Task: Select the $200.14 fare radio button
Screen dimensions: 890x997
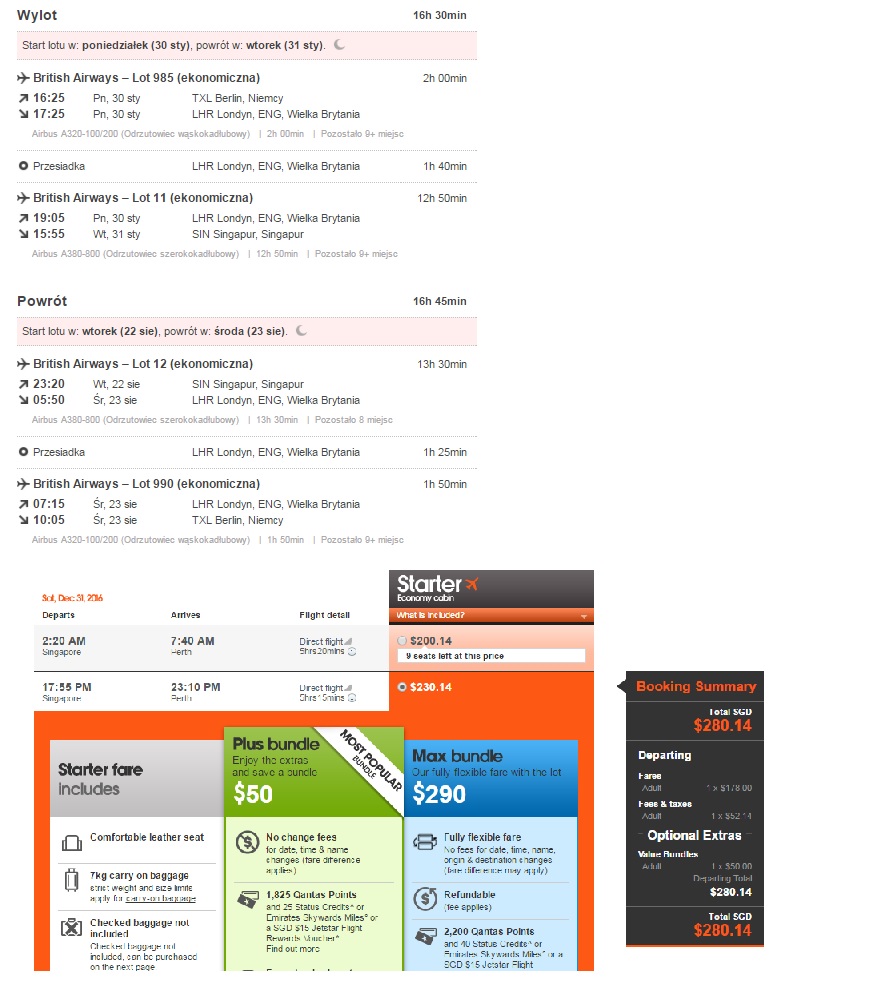Action: 402,641
